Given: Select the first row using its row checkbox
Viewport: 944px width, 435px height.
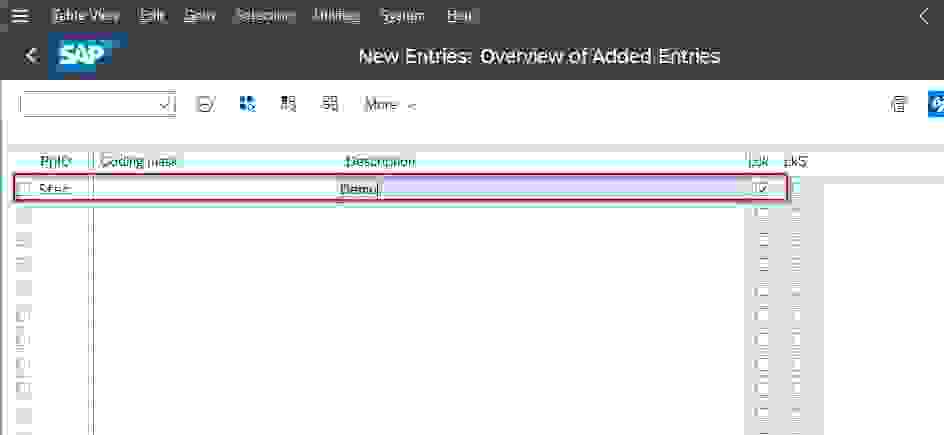Looking at the screenshot, I should (x=24, y=188).
